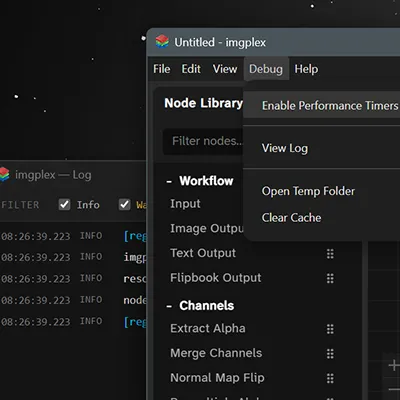Click the Flipbook Output grip icon
This screenshot has height=400, width=400.
[330, 278]
